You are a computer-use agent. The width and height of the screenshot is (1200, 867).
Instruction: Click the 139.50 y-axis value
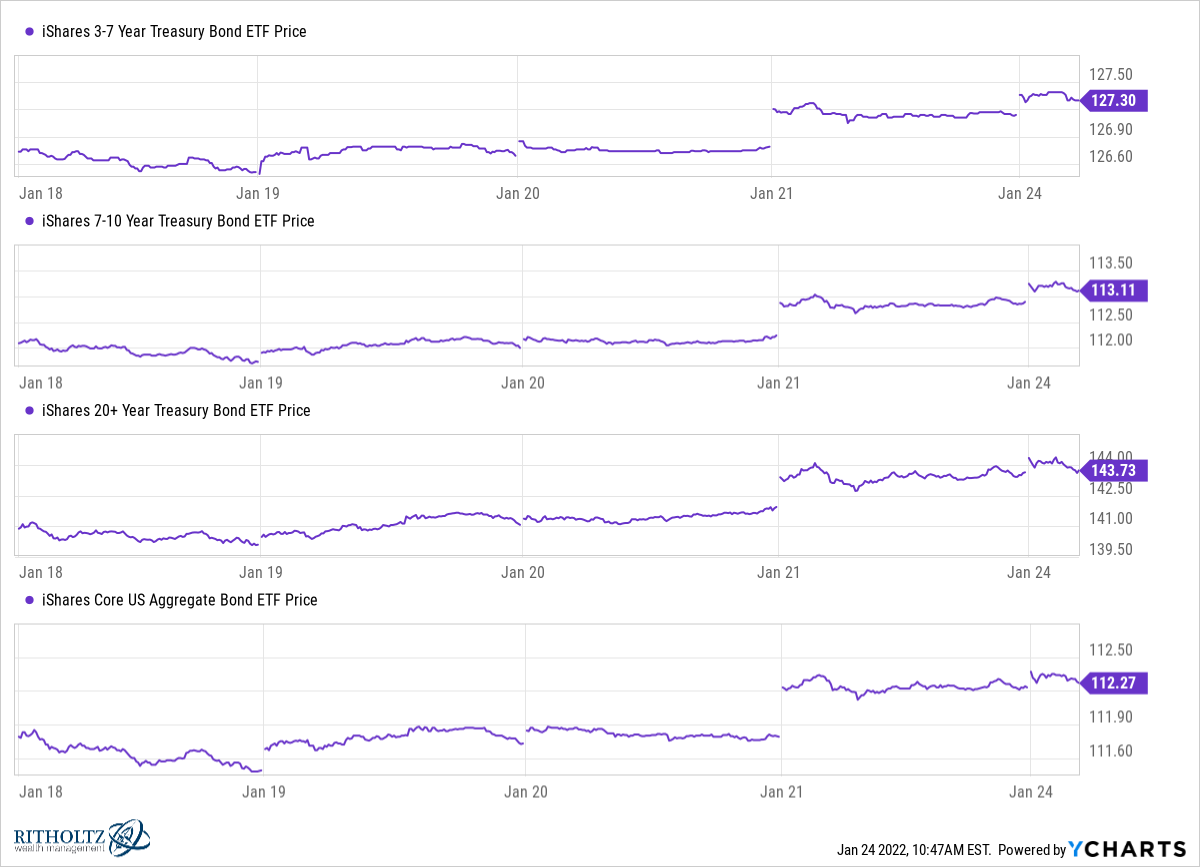(x=1110, y=550)
